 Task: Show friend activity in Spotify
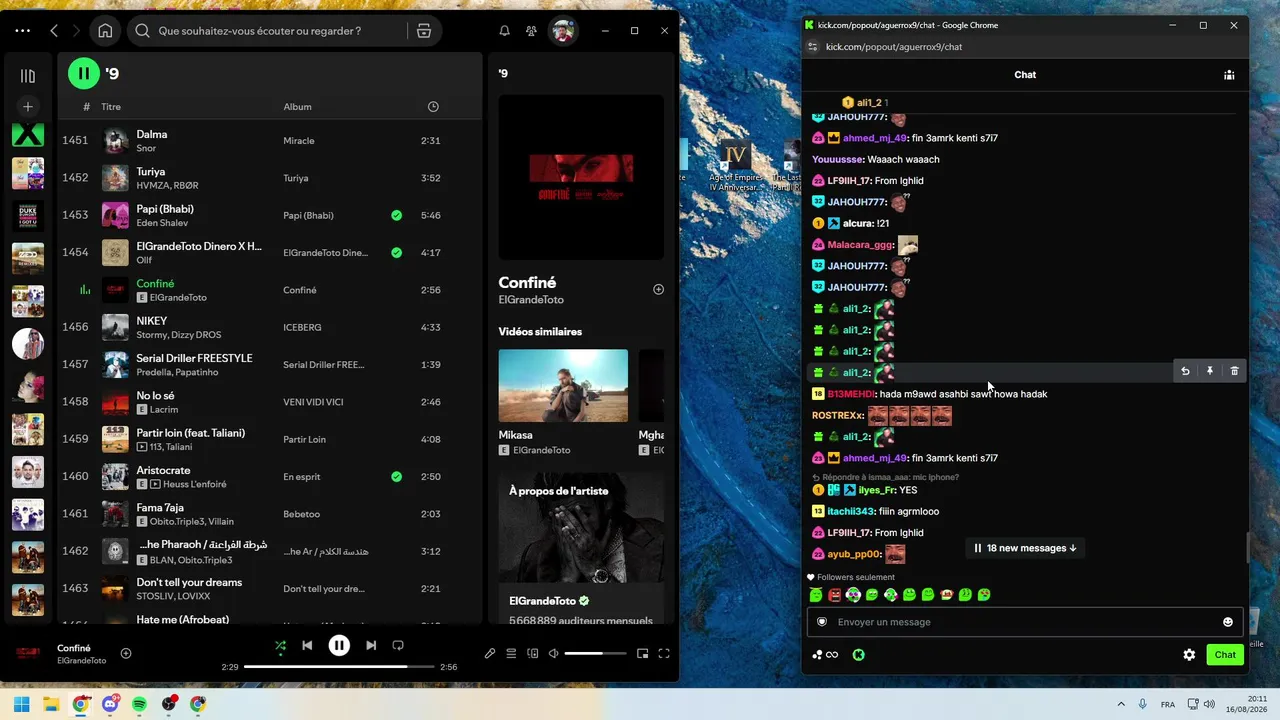[532, 31]
